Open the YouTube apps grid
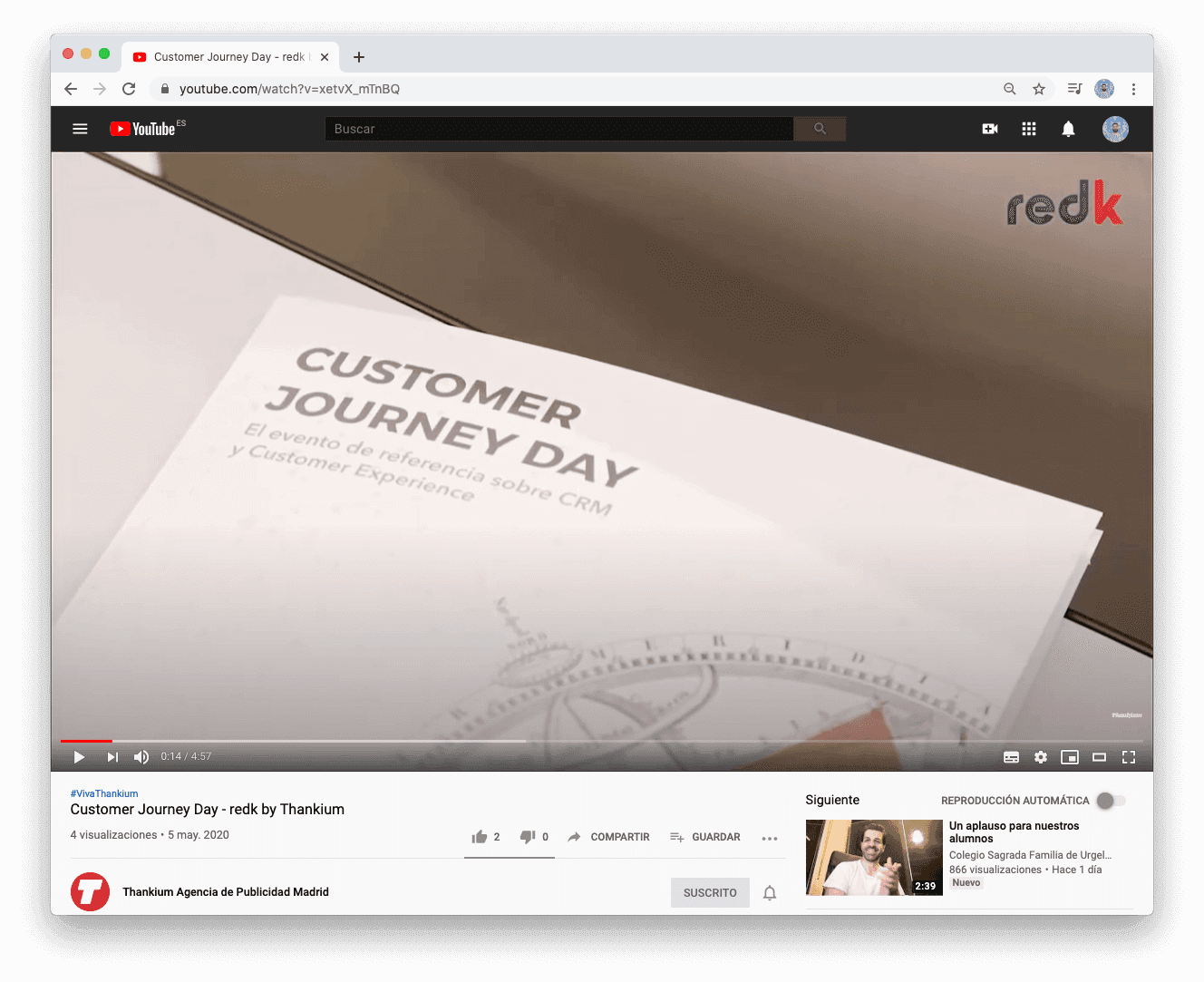This screenshot has height=982, width=1204. pyautogui.click(x=1029, y=129)
